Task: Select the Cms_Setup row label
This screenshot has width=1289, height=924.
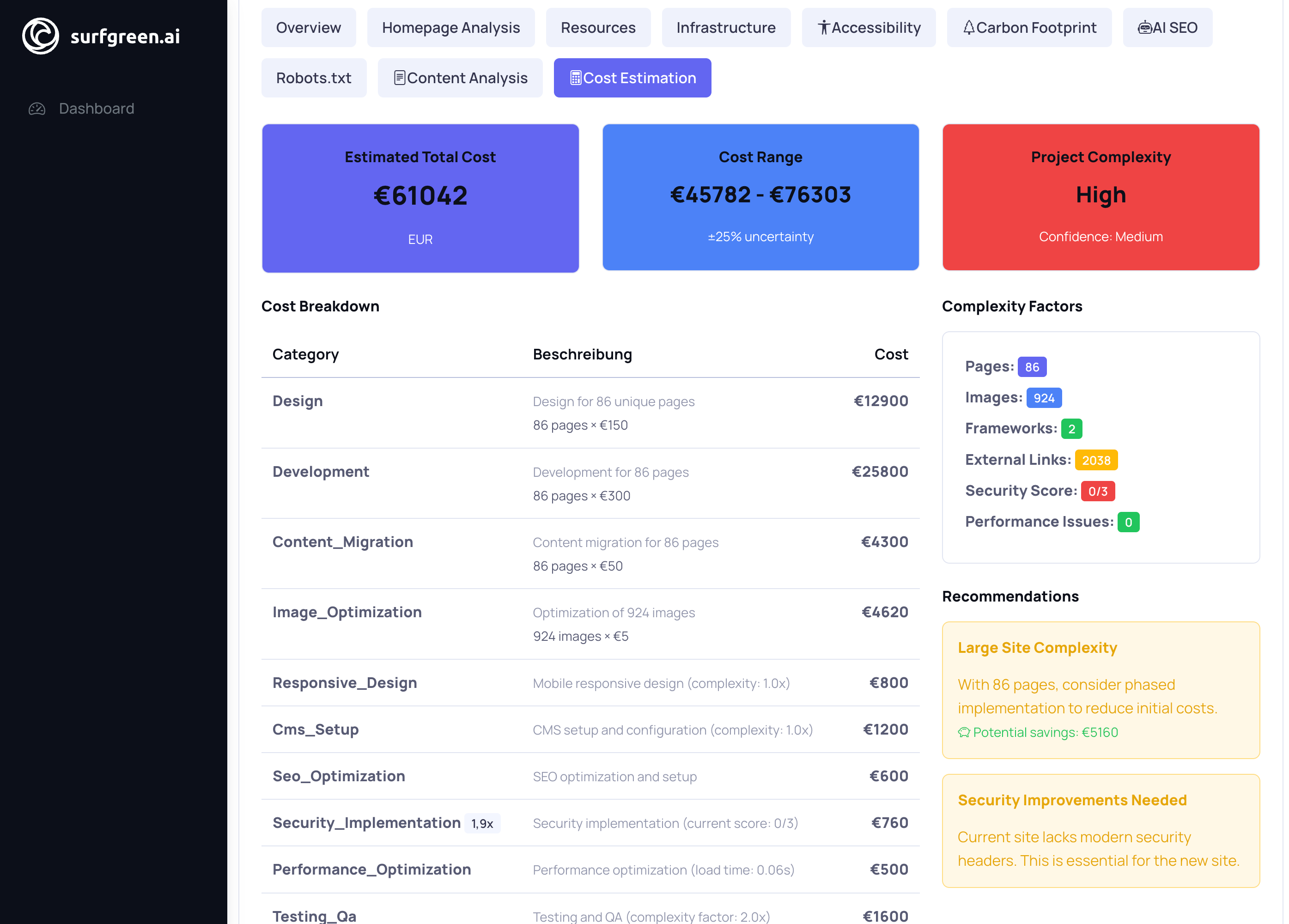Action: click(x=316, y=729)
